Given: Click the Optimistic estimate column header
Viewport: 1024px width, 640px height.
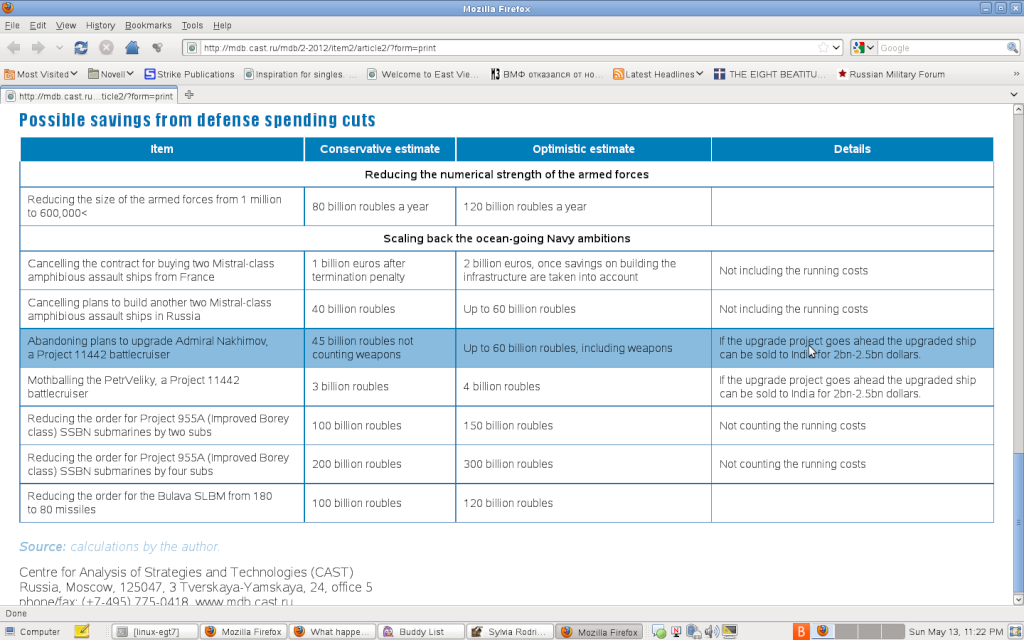Looking at the screenshot, I should (x=583, y=149).
